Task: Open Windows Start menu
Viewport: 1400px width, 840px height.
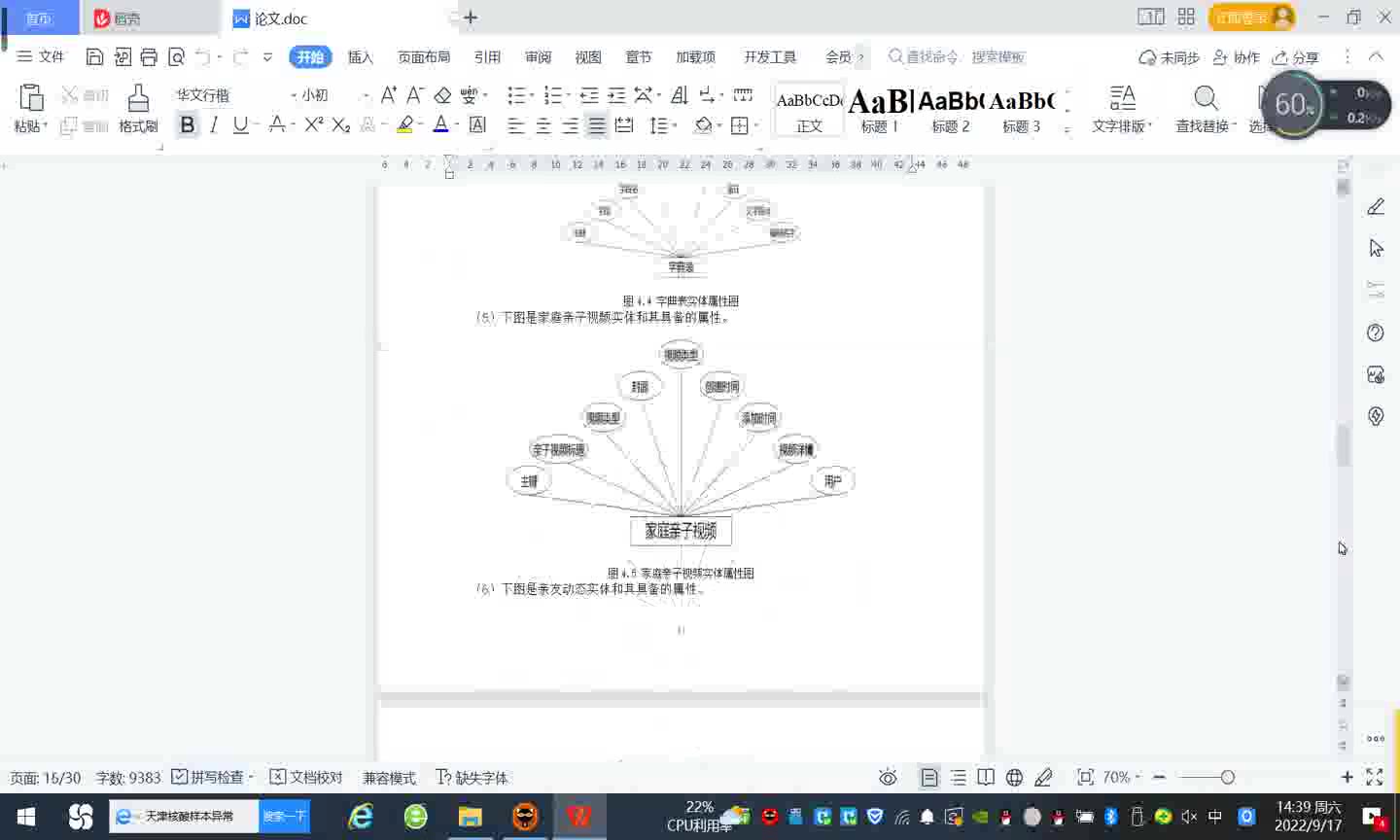Action: 26,817
